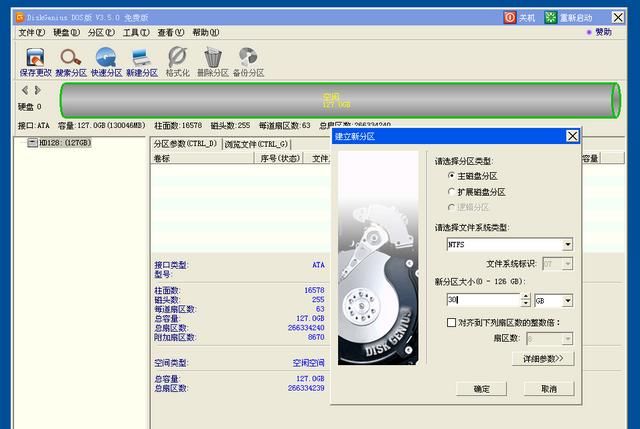This screenshot has height=429, width=640.
Task: Open the GB size unit dropdown
Action: coord(567,301)
